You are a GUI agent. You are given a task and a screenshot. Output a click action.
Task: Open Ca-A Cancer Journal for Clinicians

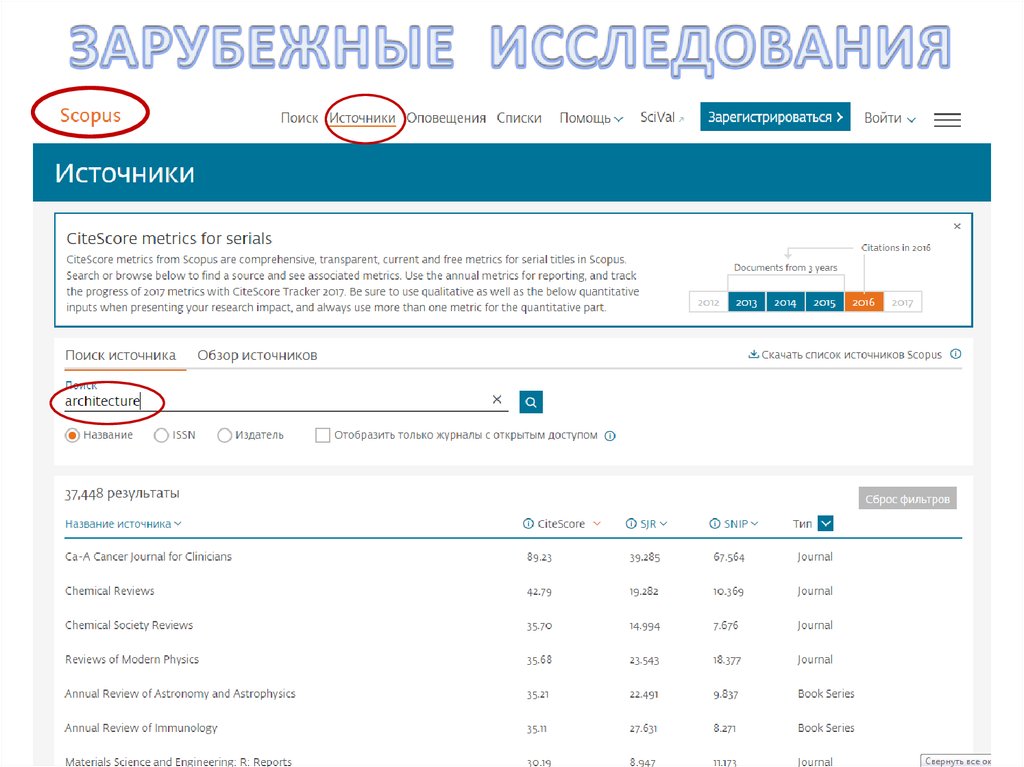tap(148, 557)
